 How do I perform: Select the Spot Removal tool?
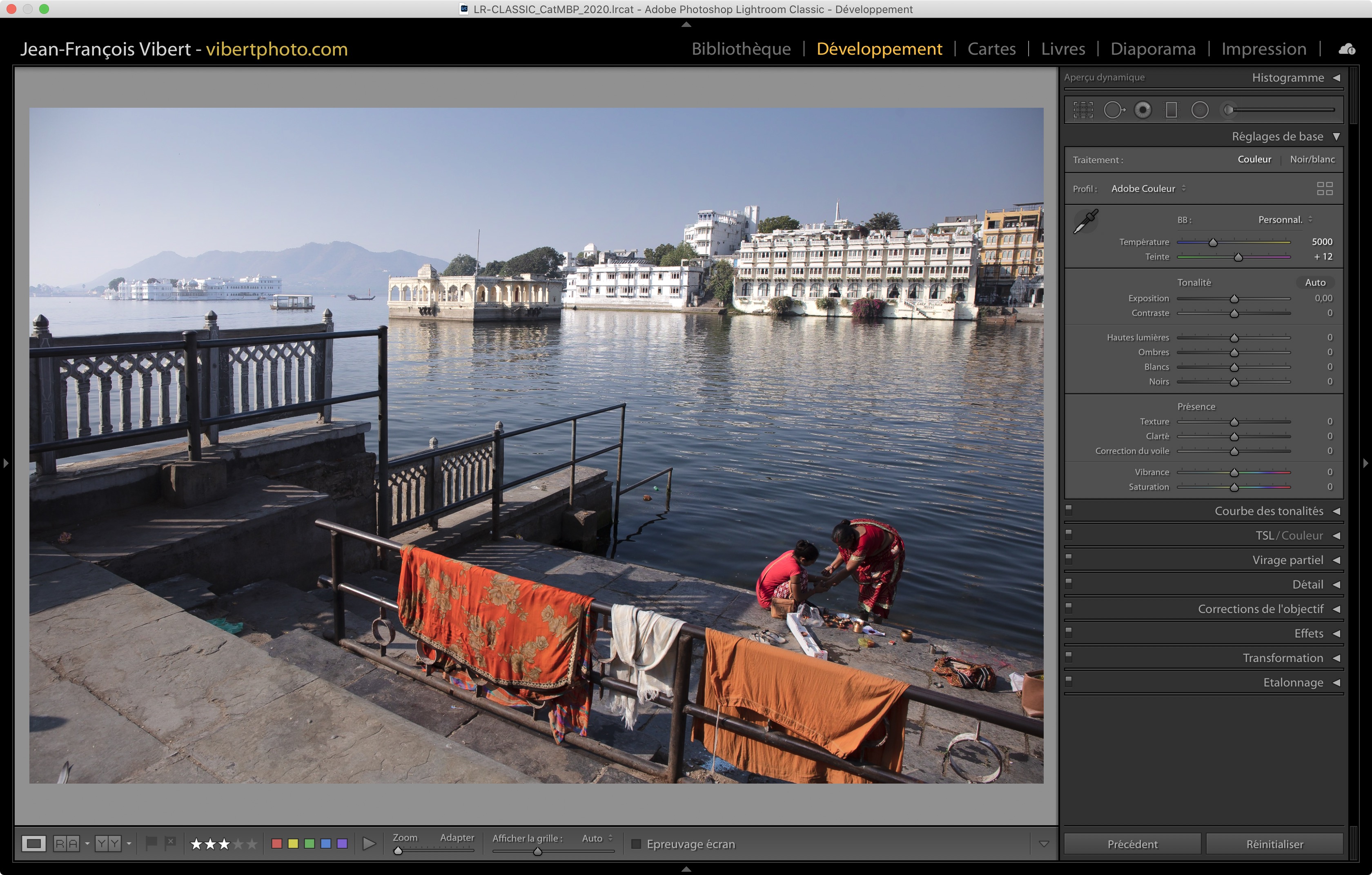click(x=1114, y=110)
